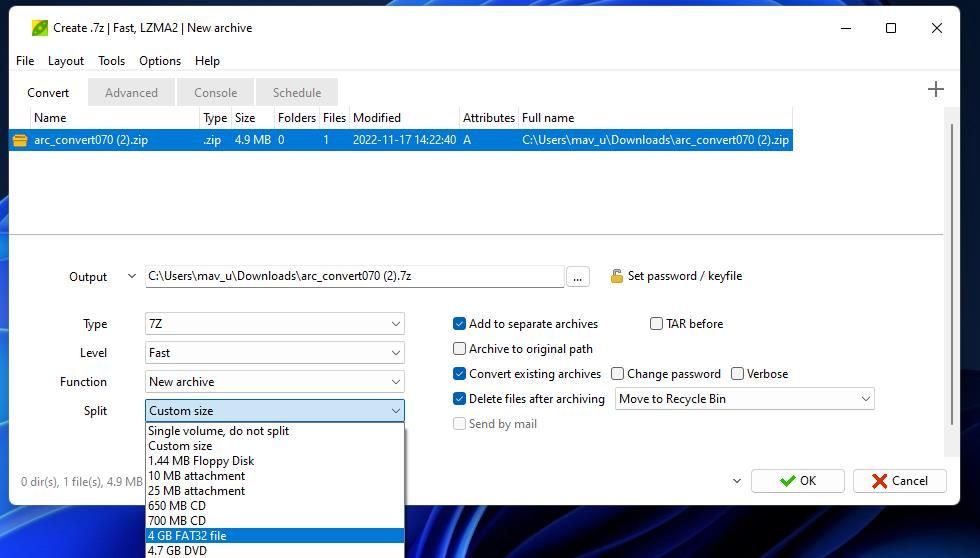The image size is (980, 558).
Task: Click the green checkmark on OK button
Action: point(788,481)
